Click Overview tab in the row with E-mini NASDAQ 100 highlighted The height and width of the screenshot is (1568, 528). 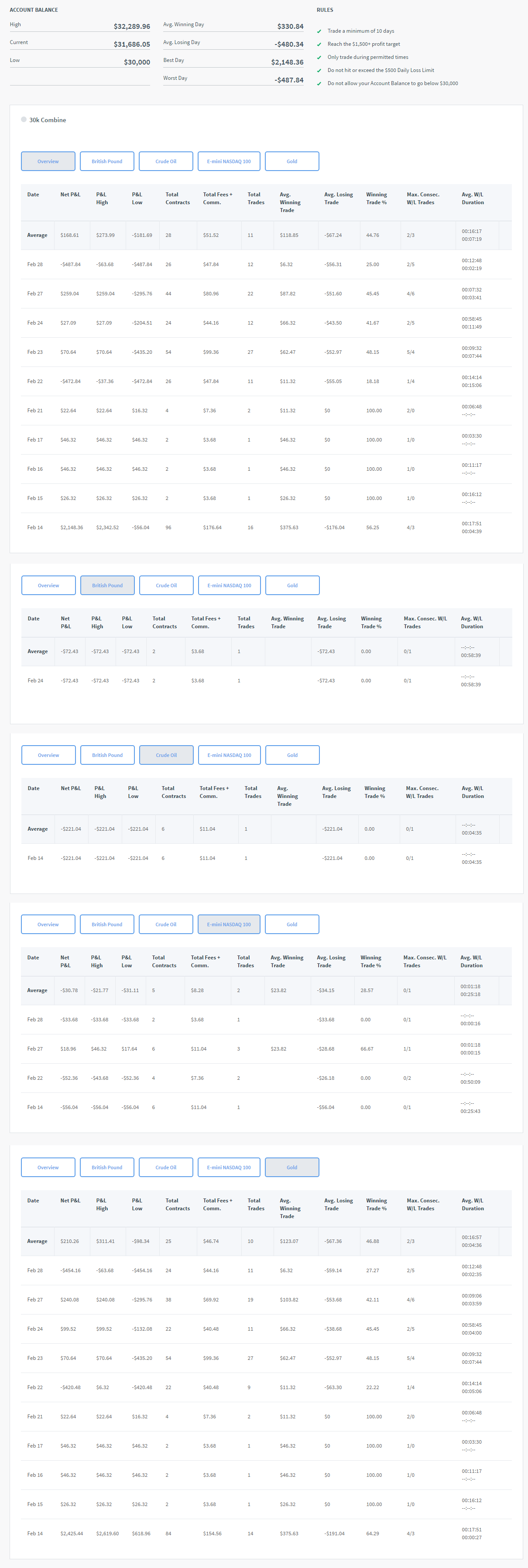tap(48, 924)
